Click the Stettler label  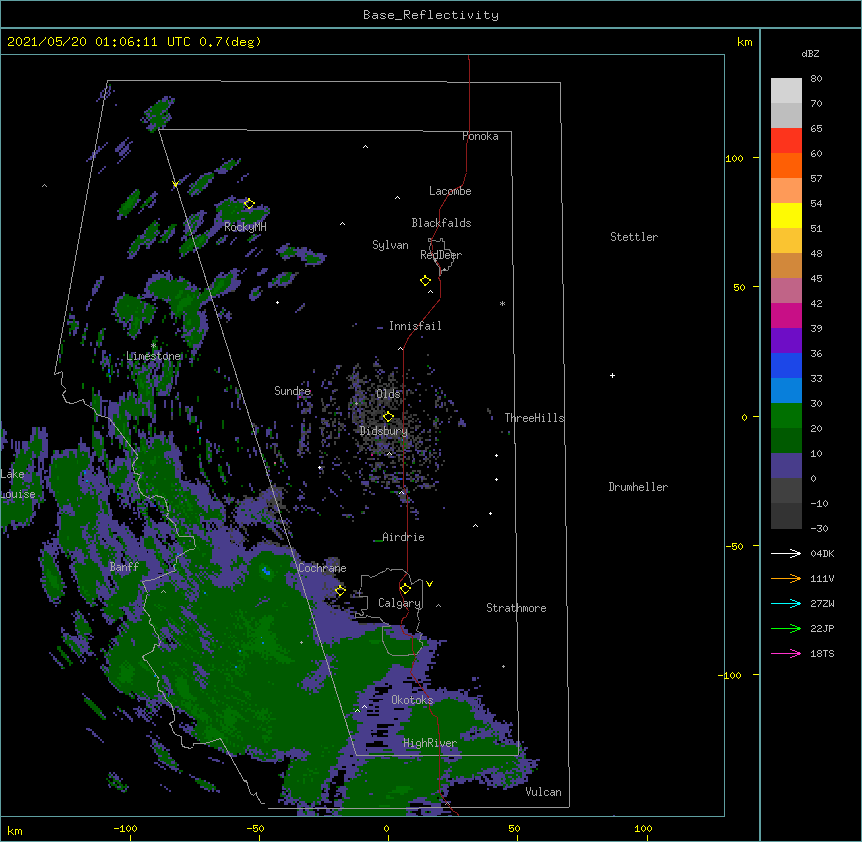(x=634, y=237)
